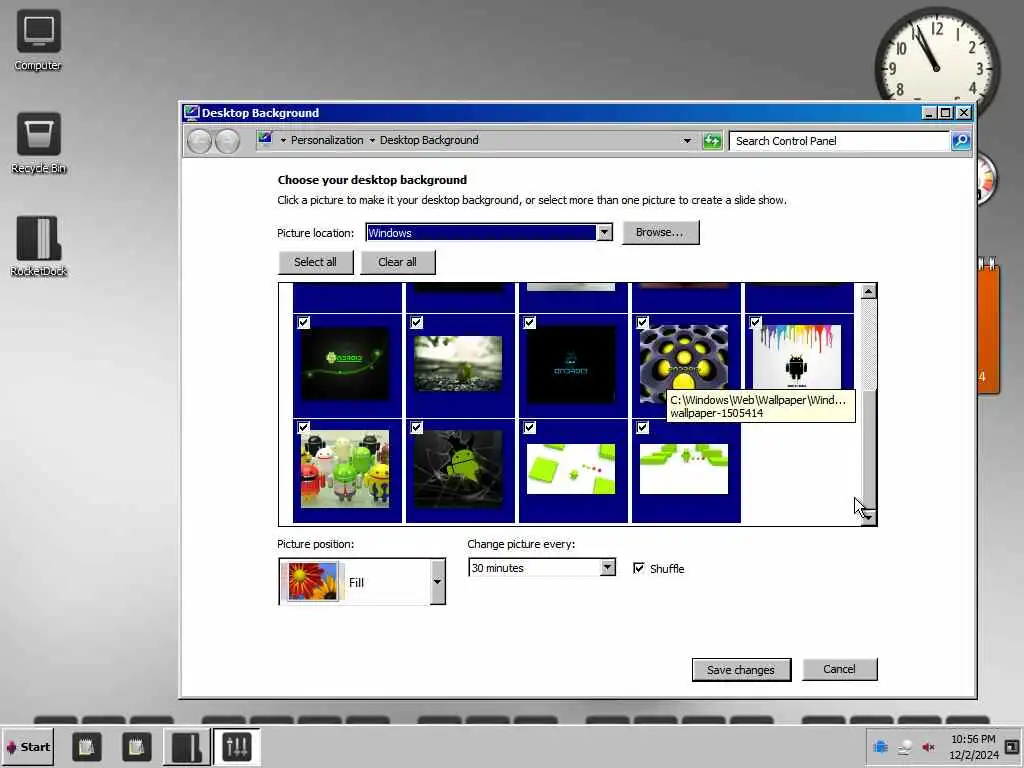Expand the arrow before Desktop Background breadcrumb

pos(372,140)
